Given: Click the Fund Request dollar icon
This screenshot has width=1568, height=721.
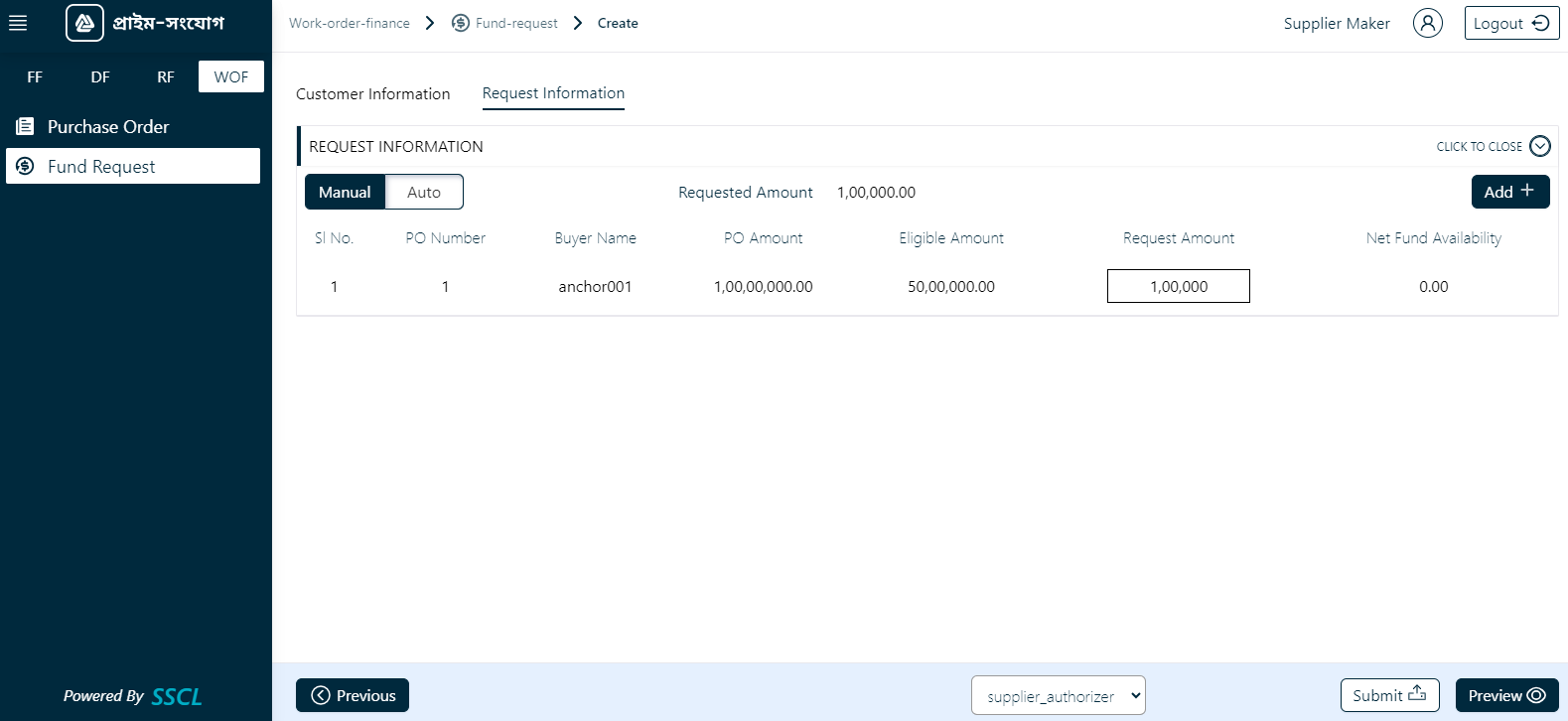Looking at the screenshot, I should coord(25,166).
